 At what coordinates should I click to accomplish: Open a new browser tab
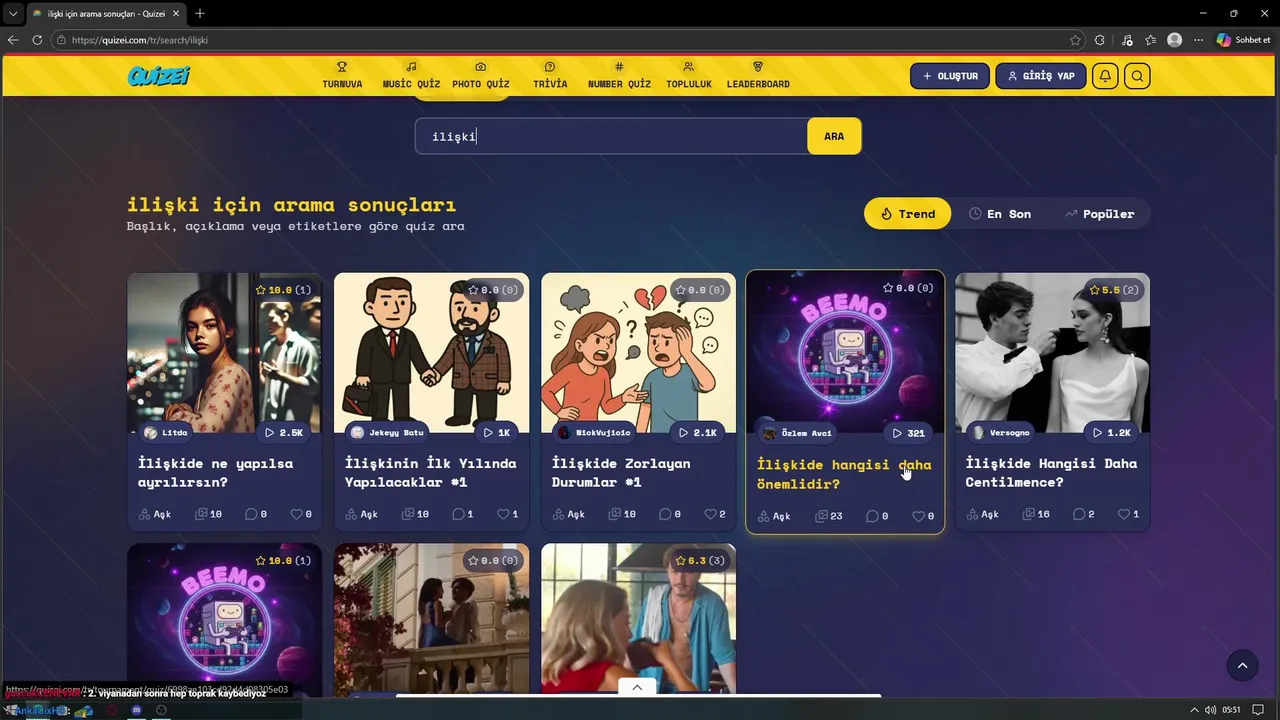point(200,13)
